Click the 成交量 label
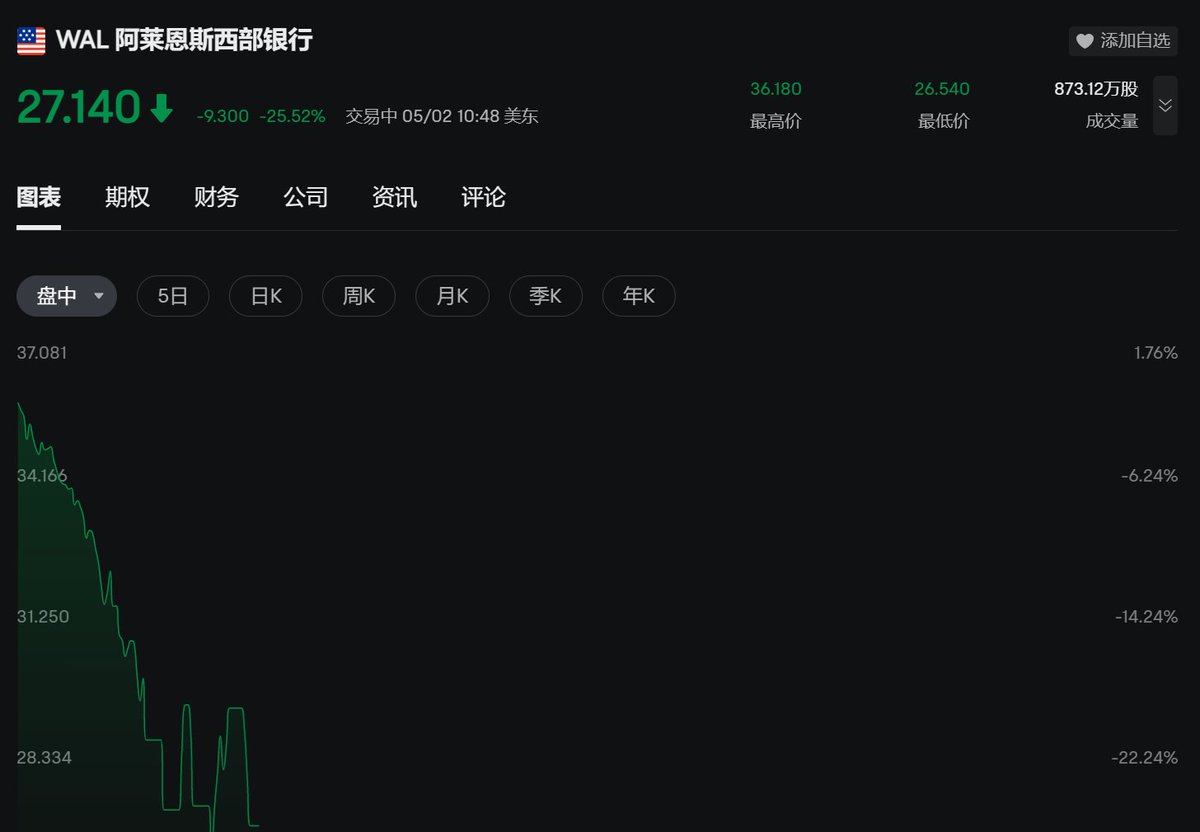The width and height of the screenshot is (1200, 832). coord(1112,122)
